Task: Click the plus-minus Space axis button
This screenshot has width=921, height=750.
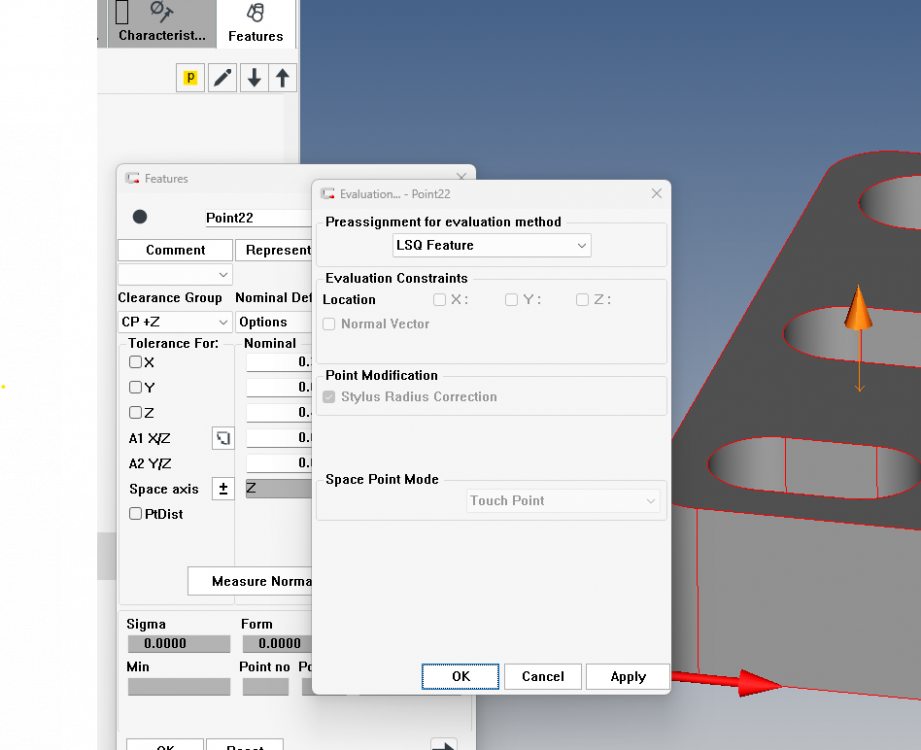Action: [x=223, y=489]
